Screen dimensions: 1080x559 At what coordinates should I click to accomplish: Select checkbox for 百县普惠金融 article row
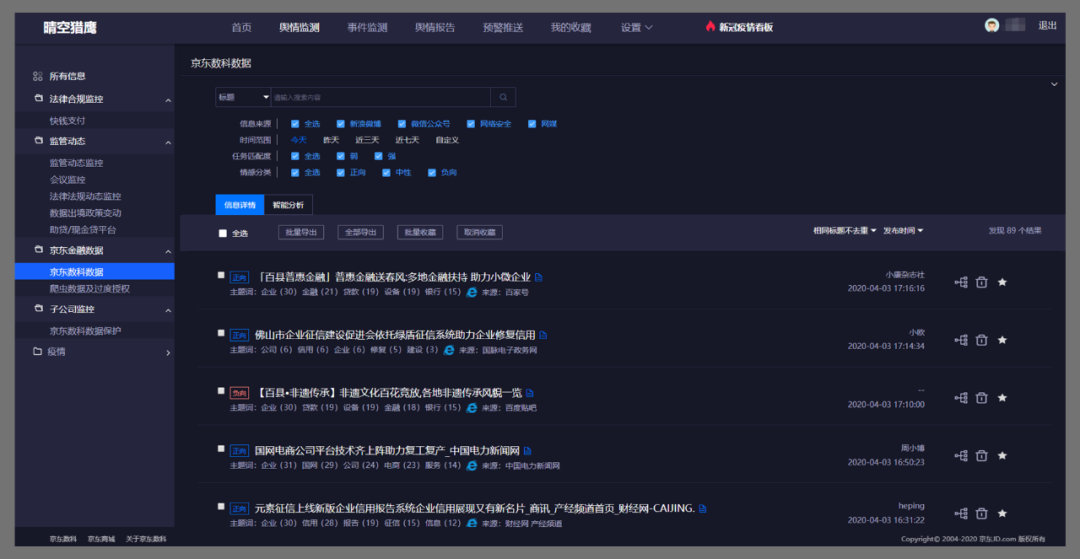click(221, 275)
